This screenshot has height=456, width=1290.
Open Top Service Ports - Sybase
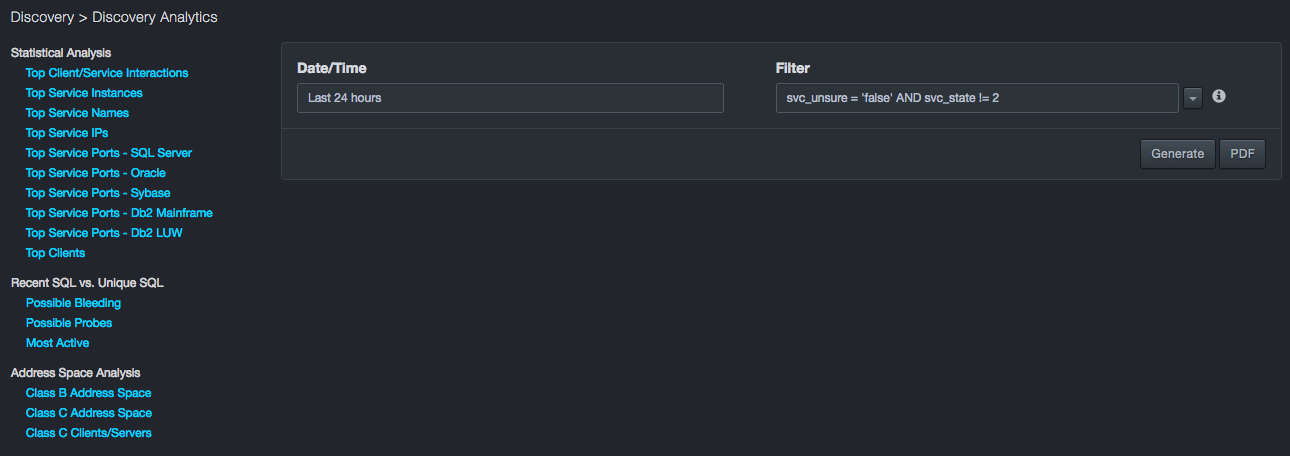[x=98, y=193]
